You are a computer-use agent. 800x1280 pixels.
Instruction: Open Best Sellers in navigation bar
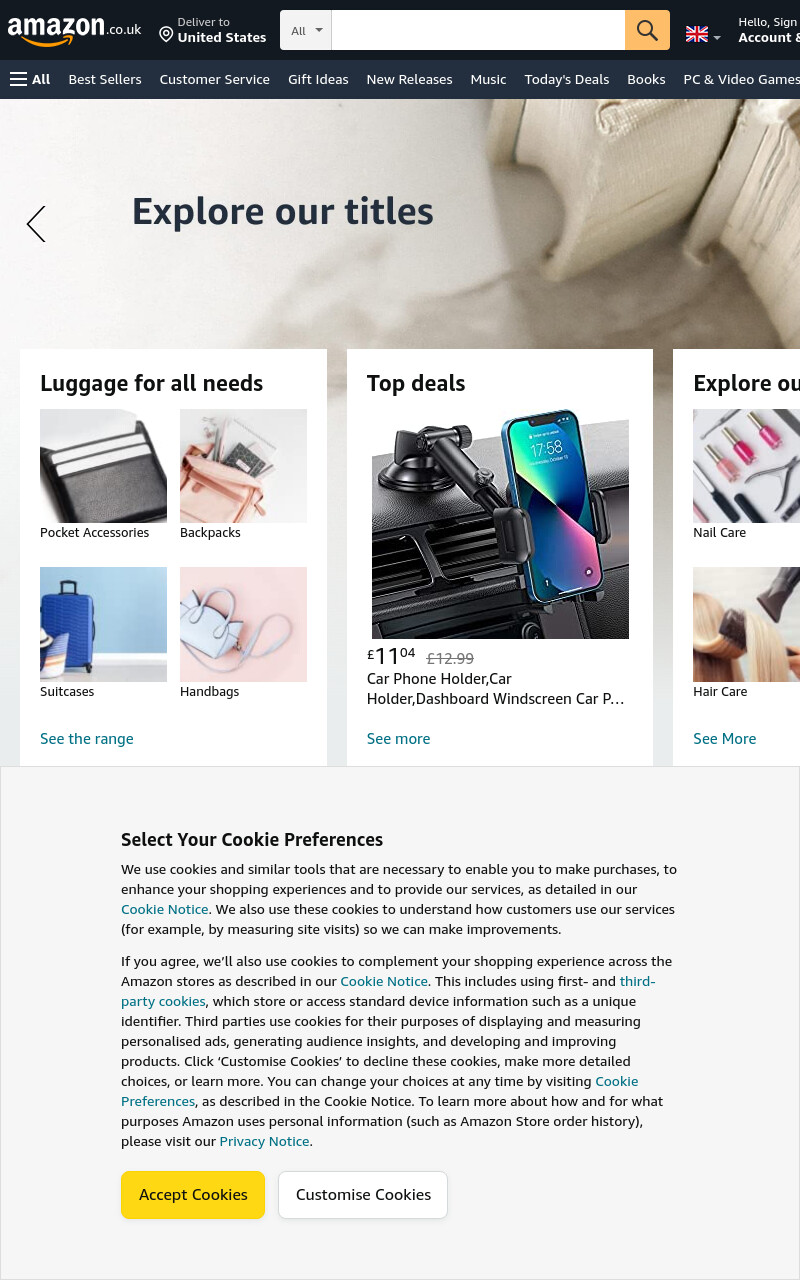point(105,79)
